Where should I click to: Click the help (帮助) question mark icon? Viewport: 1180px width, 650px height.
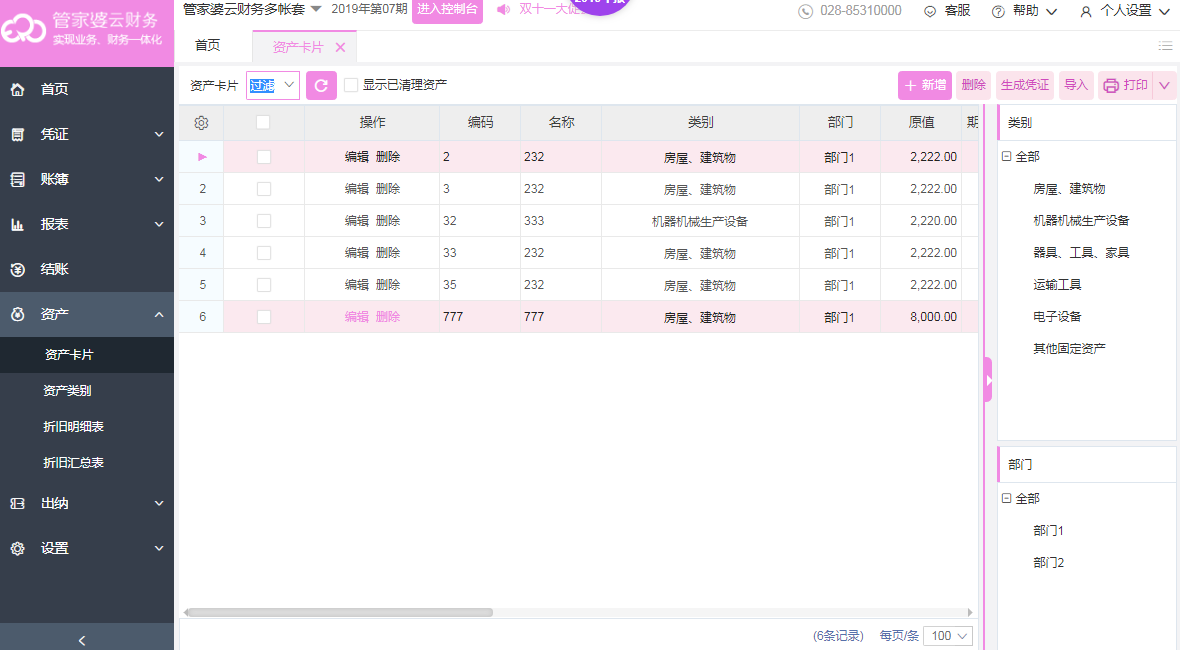pyautogui.click(x=998, y=11)
